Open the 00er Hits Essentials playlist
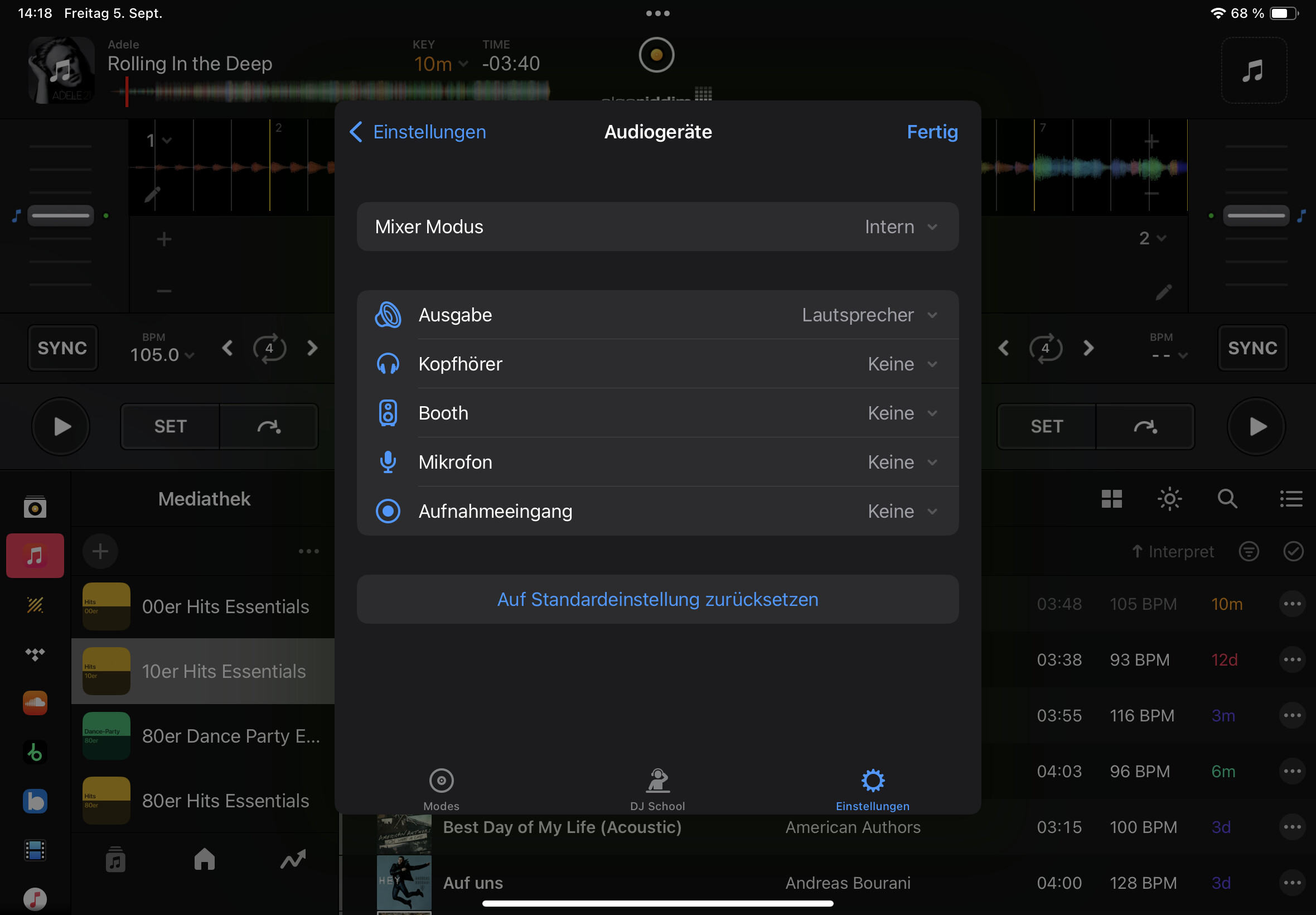 (x=203, y=606)
